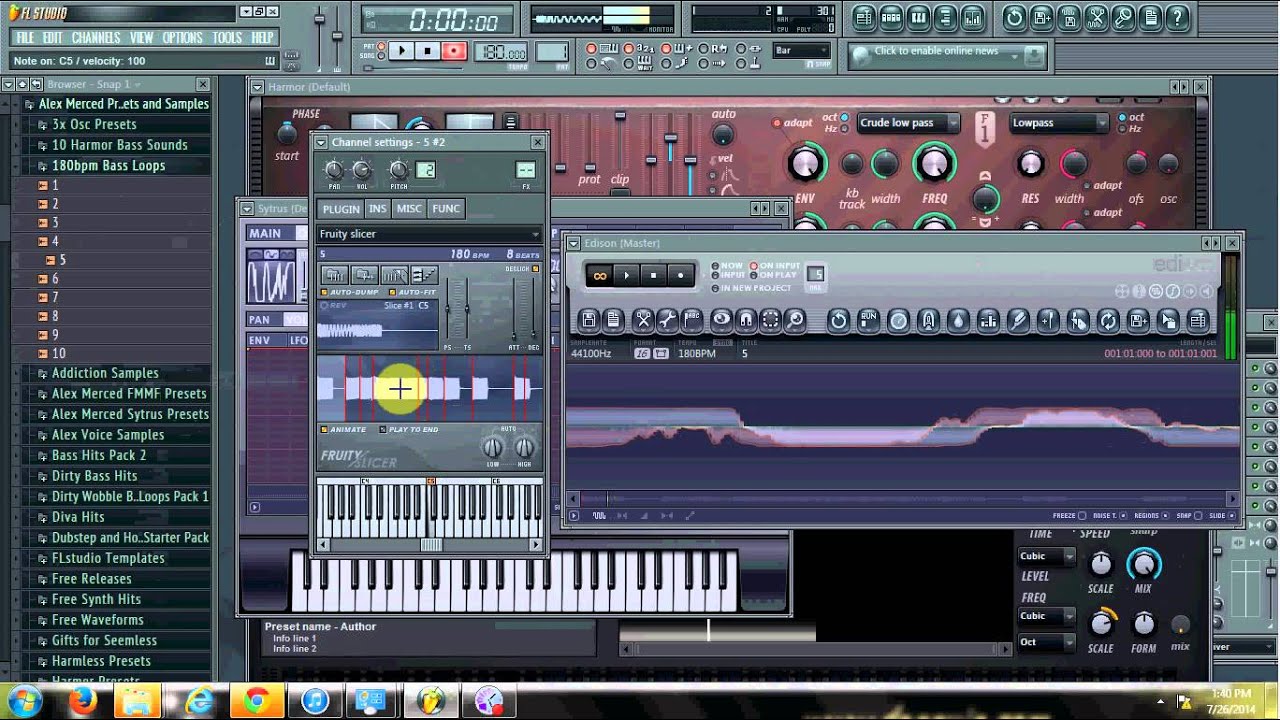This screenshot has height=720, width=1280.
Task: Toggle Animate option in Fruity Slicer
Action: pos(342,429)
